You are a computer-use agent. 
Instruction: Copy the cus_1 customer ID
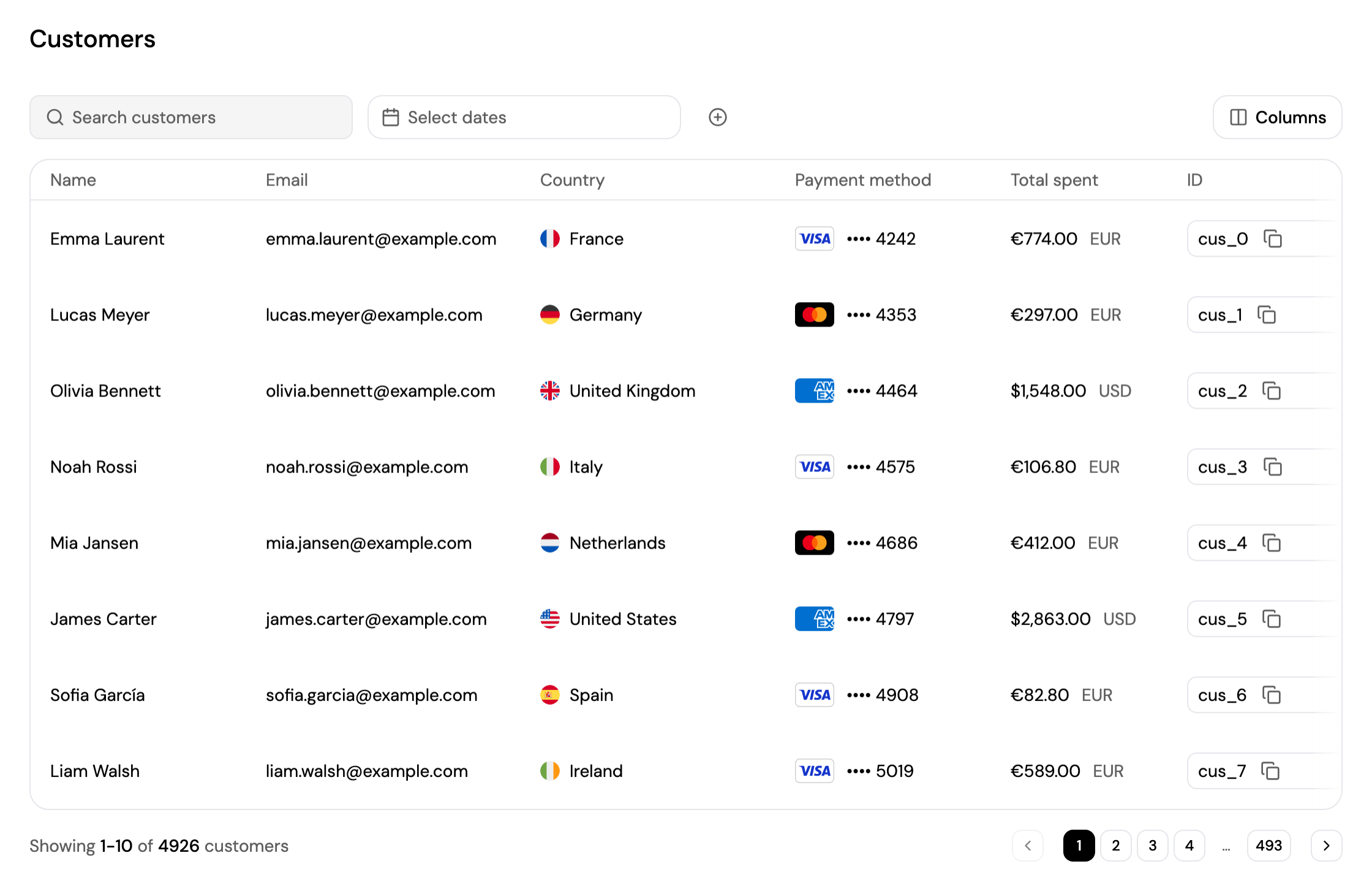(x=1267, y=315)
